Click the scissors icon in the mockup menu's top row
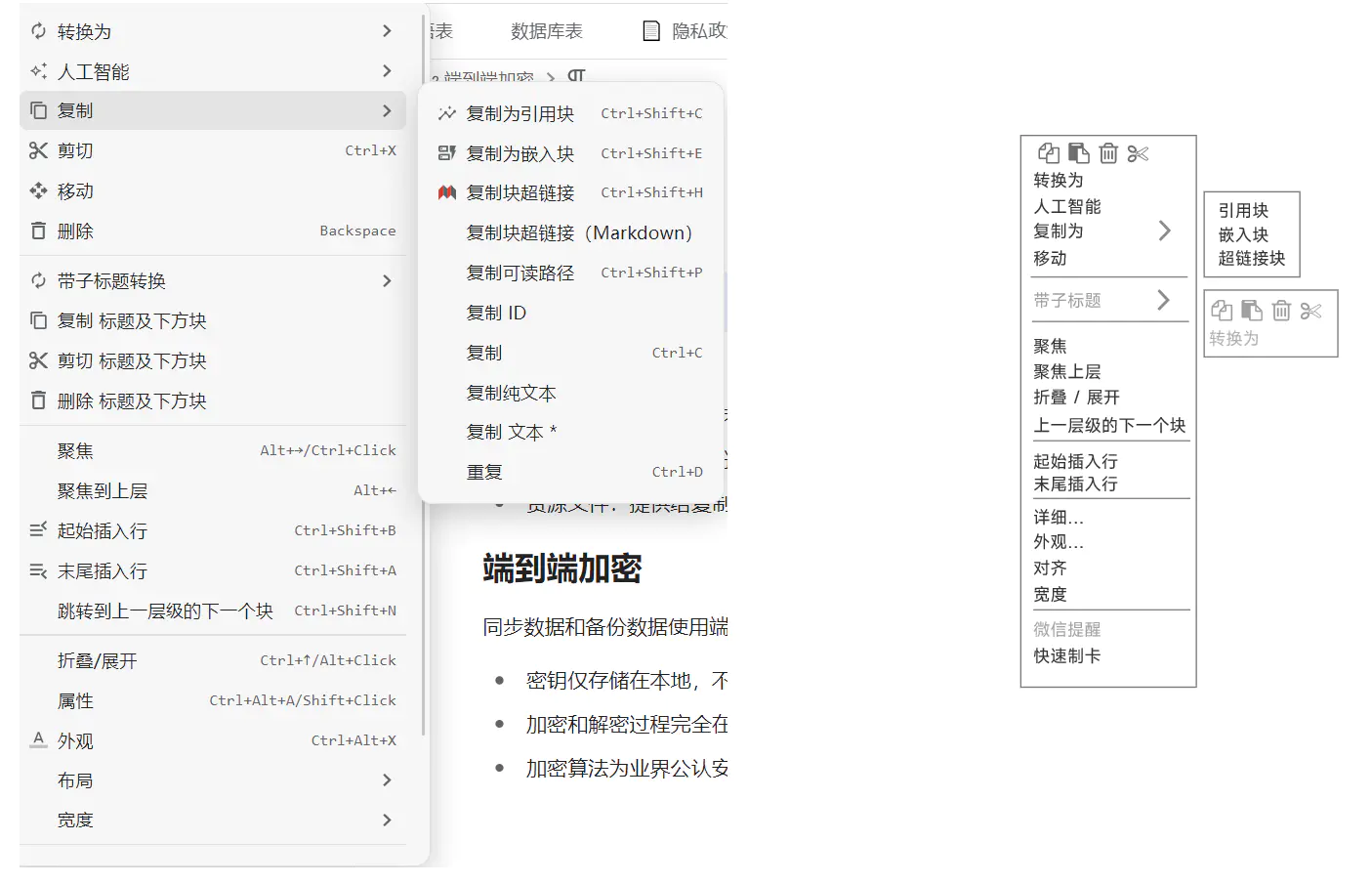This screenshot has width=1372, height=884. pyautogui.click(x=1138, y=153)
